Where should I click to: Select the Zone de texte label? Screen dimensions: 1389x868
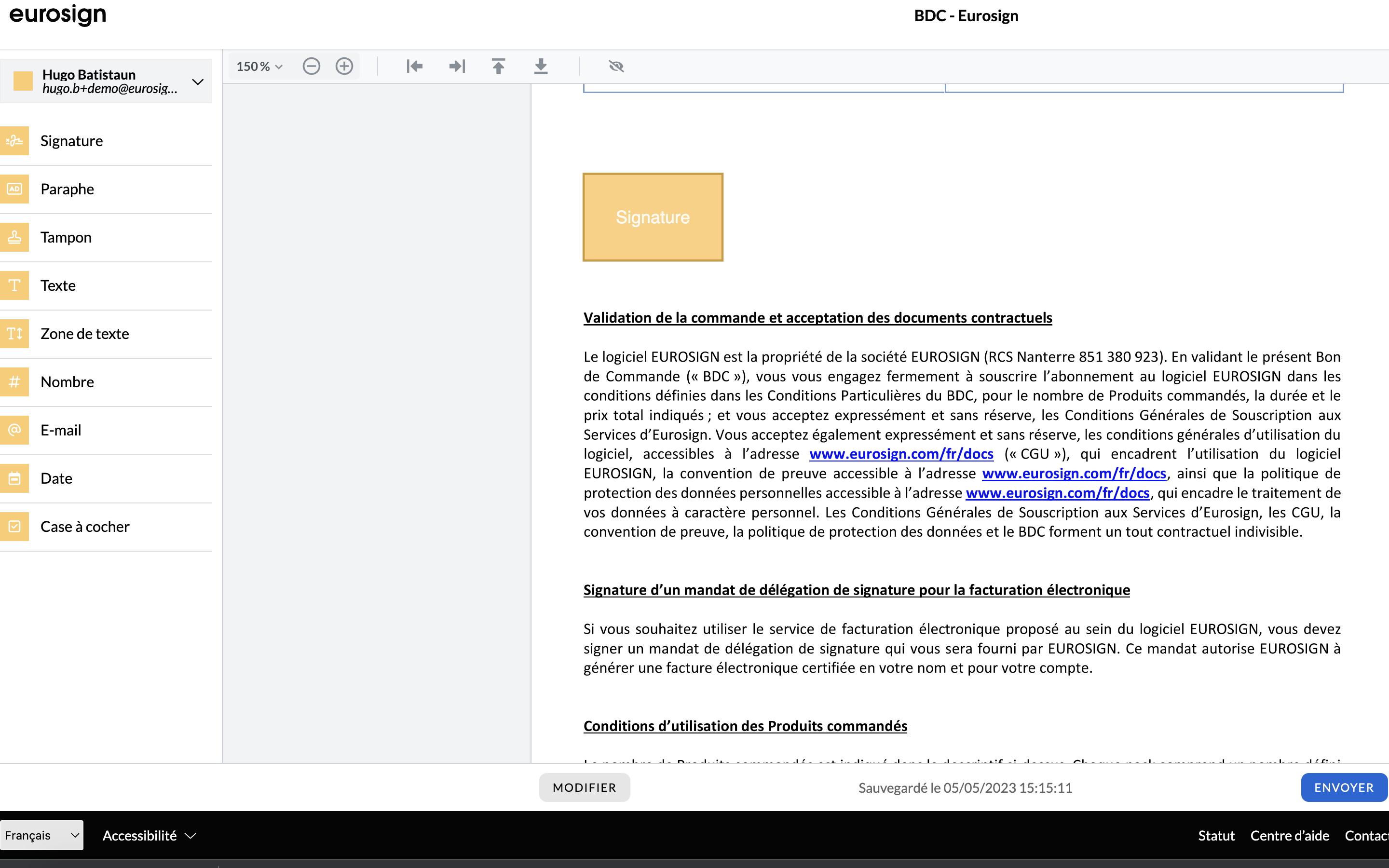pos(85,334)
